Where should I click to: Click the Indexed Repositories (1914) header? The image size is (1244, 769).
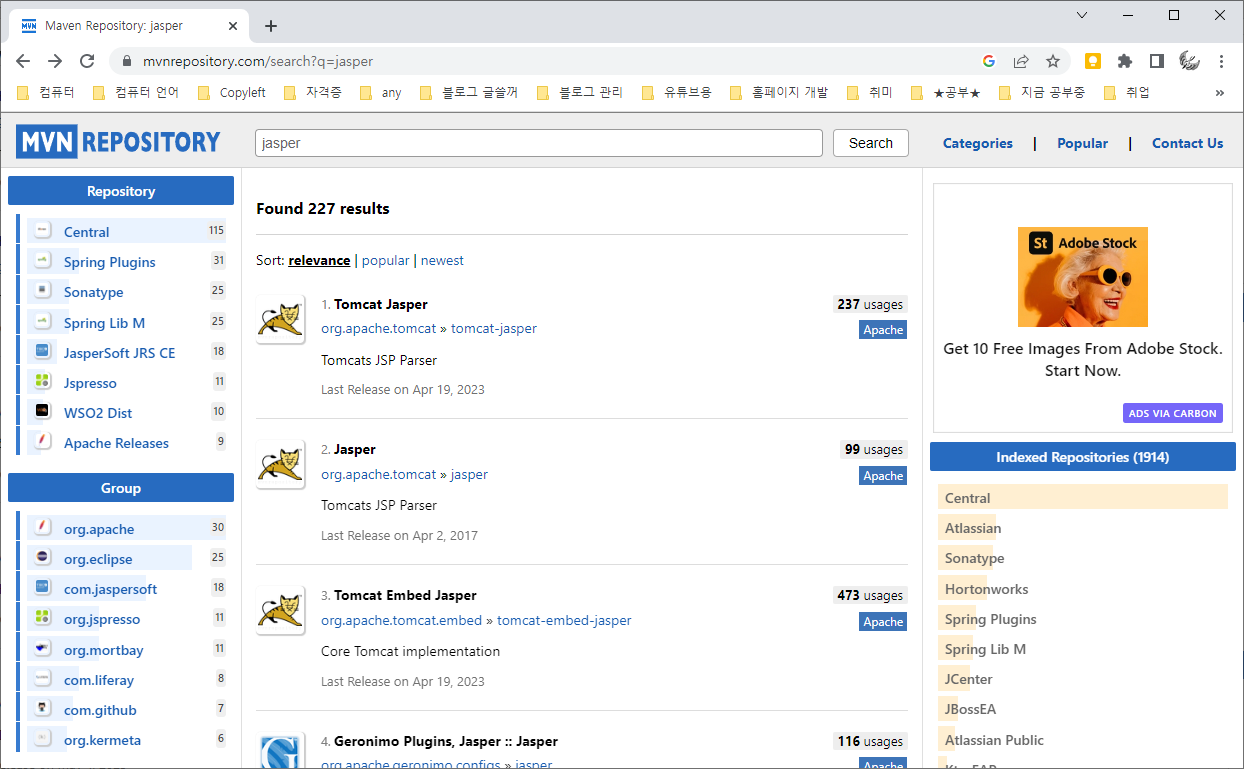tap(1083, 457)
